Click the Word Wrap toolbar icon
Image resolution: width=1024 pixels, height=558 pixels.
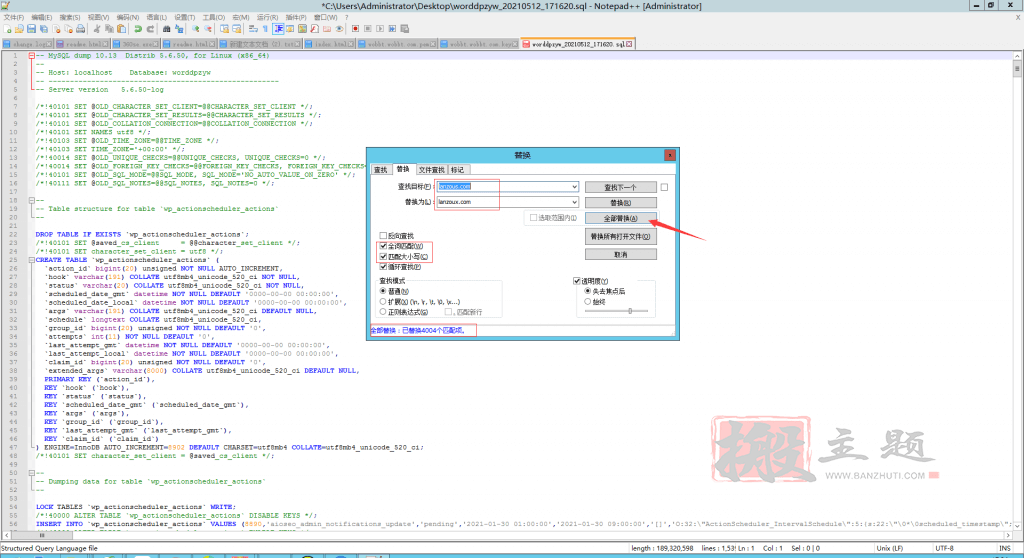click(253, 29)
